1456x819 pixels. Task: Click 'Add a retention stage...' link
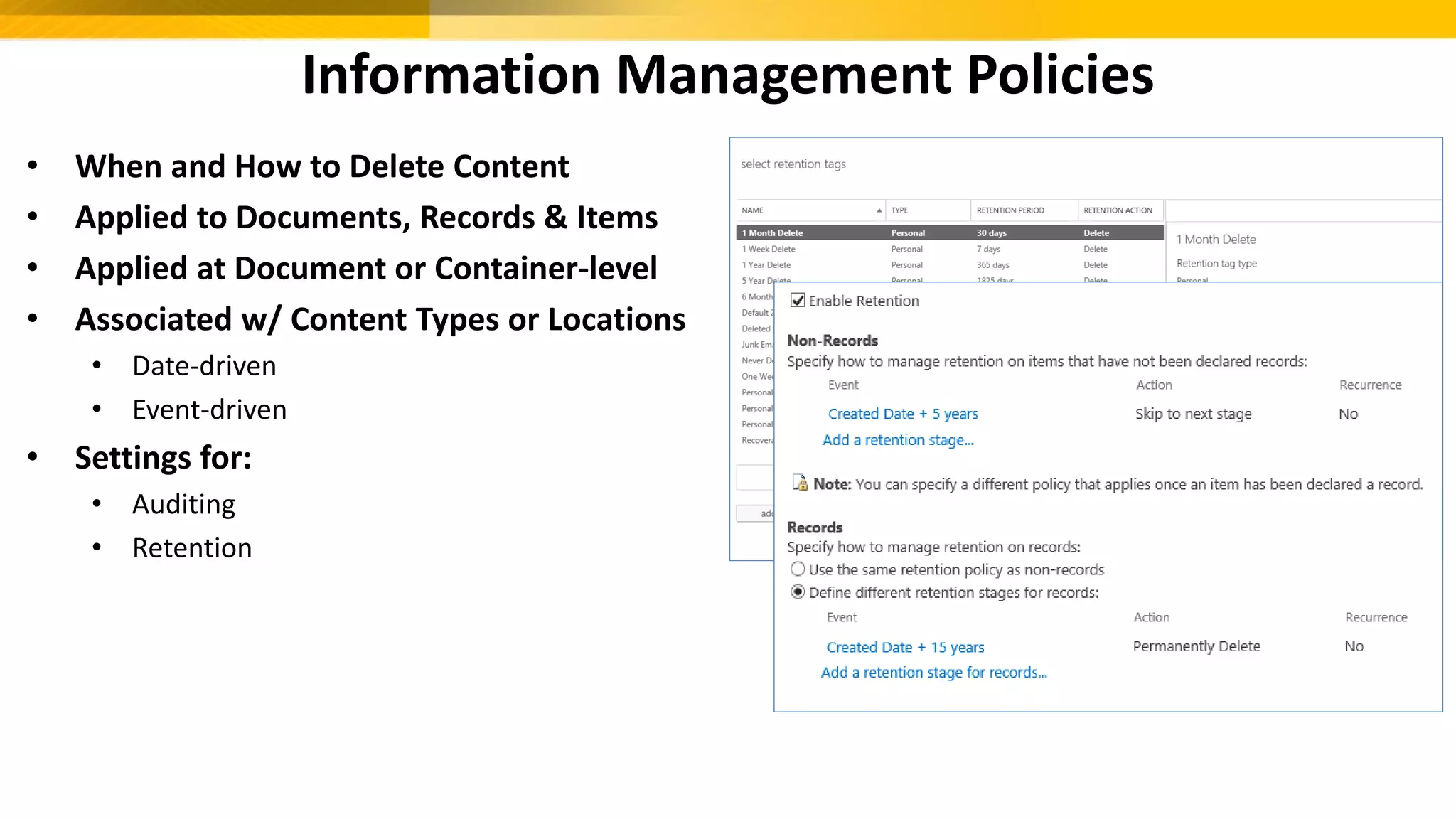(898, 440)
